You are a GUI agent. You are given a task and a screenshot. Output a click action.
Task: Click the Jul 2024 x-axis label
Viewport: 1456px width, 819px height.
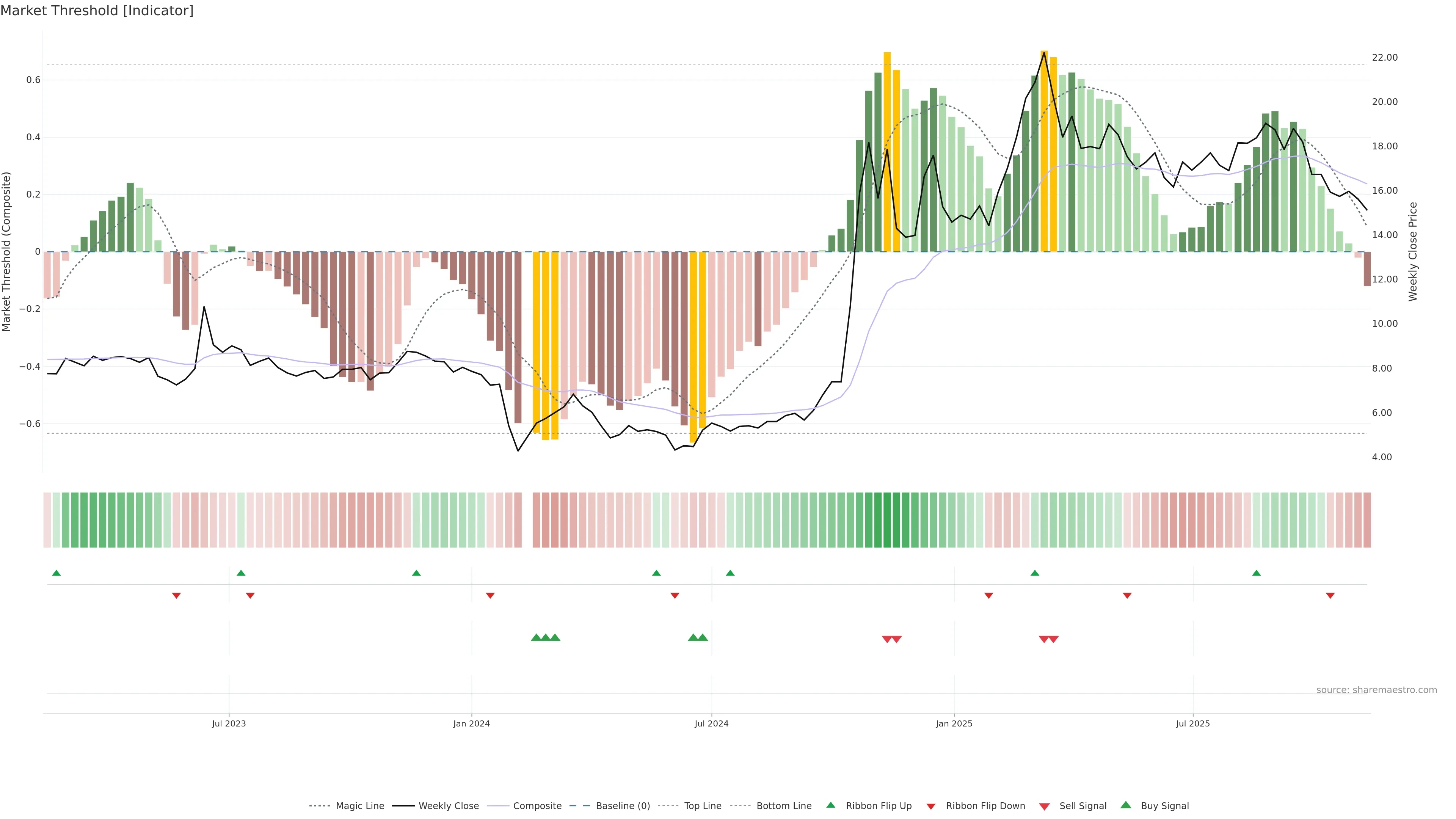[711, 723]
